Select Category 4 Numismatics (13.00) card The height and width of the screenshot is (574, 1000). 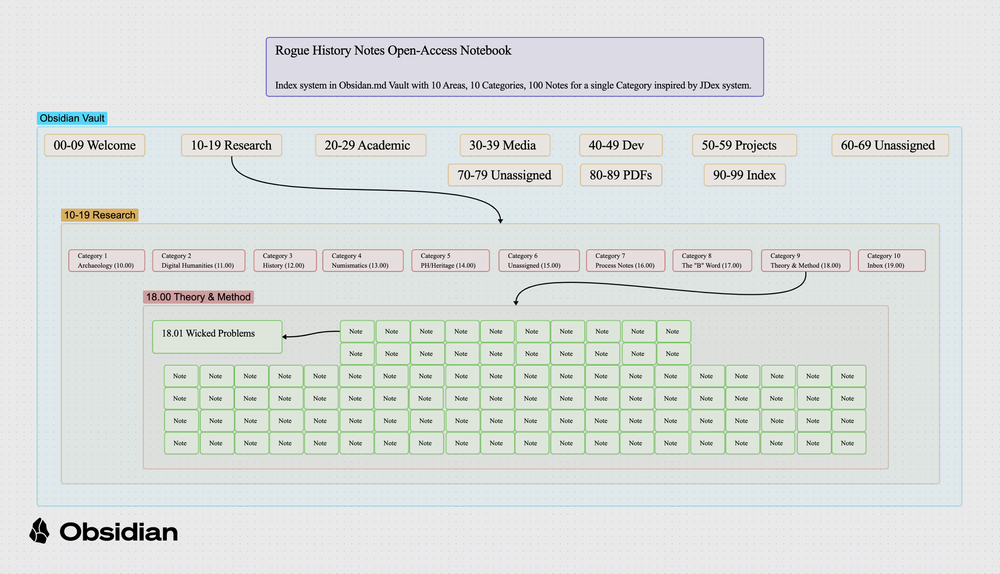coord(363,260)
